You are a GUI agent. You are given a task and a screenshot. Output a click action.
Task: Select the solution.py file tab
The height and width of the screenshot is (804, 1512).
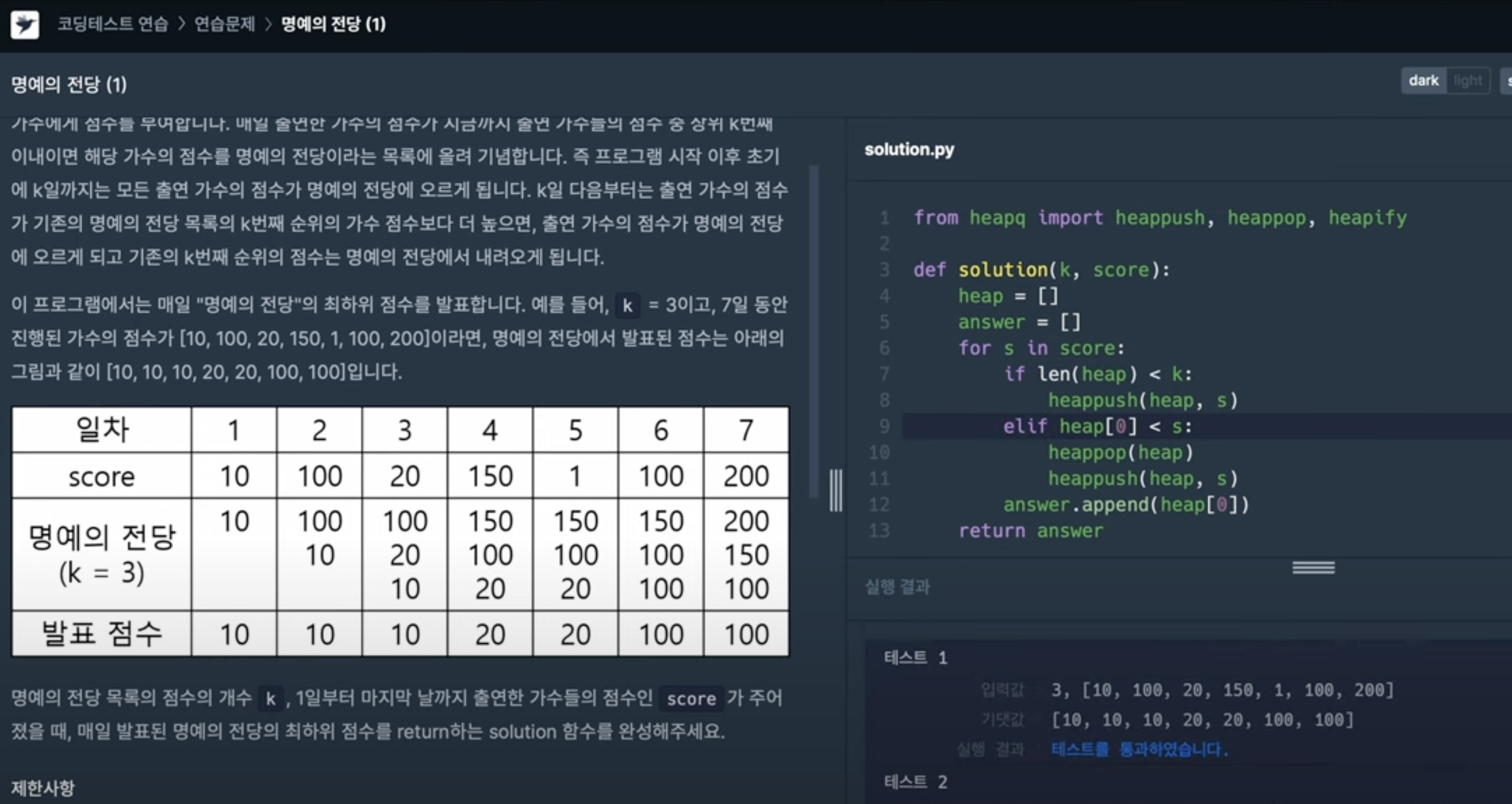click(x=909, y=150)
